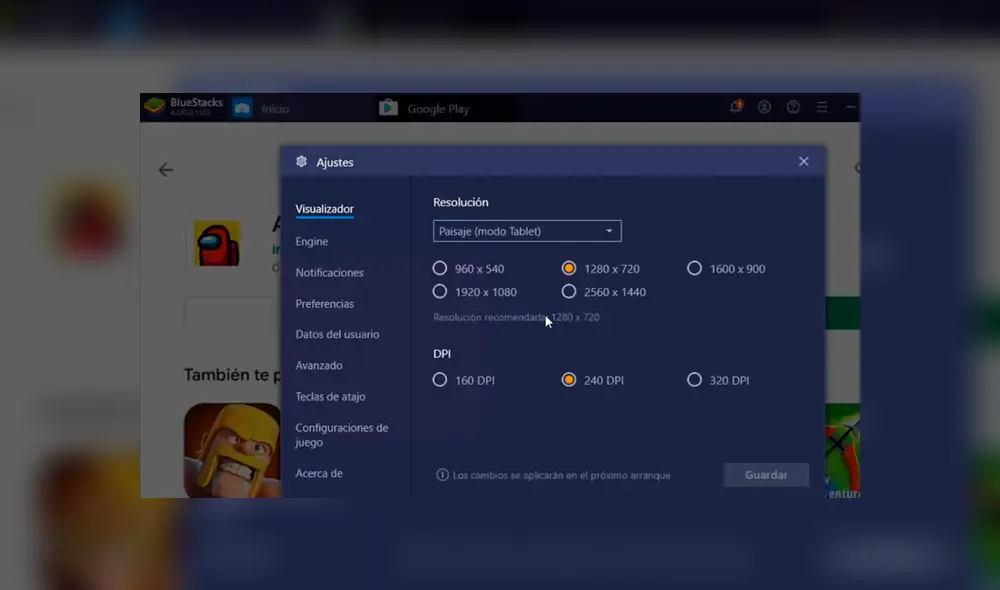1000x590 pixels.
Task: Enable 320 DPI
Action: click(695, 380)
